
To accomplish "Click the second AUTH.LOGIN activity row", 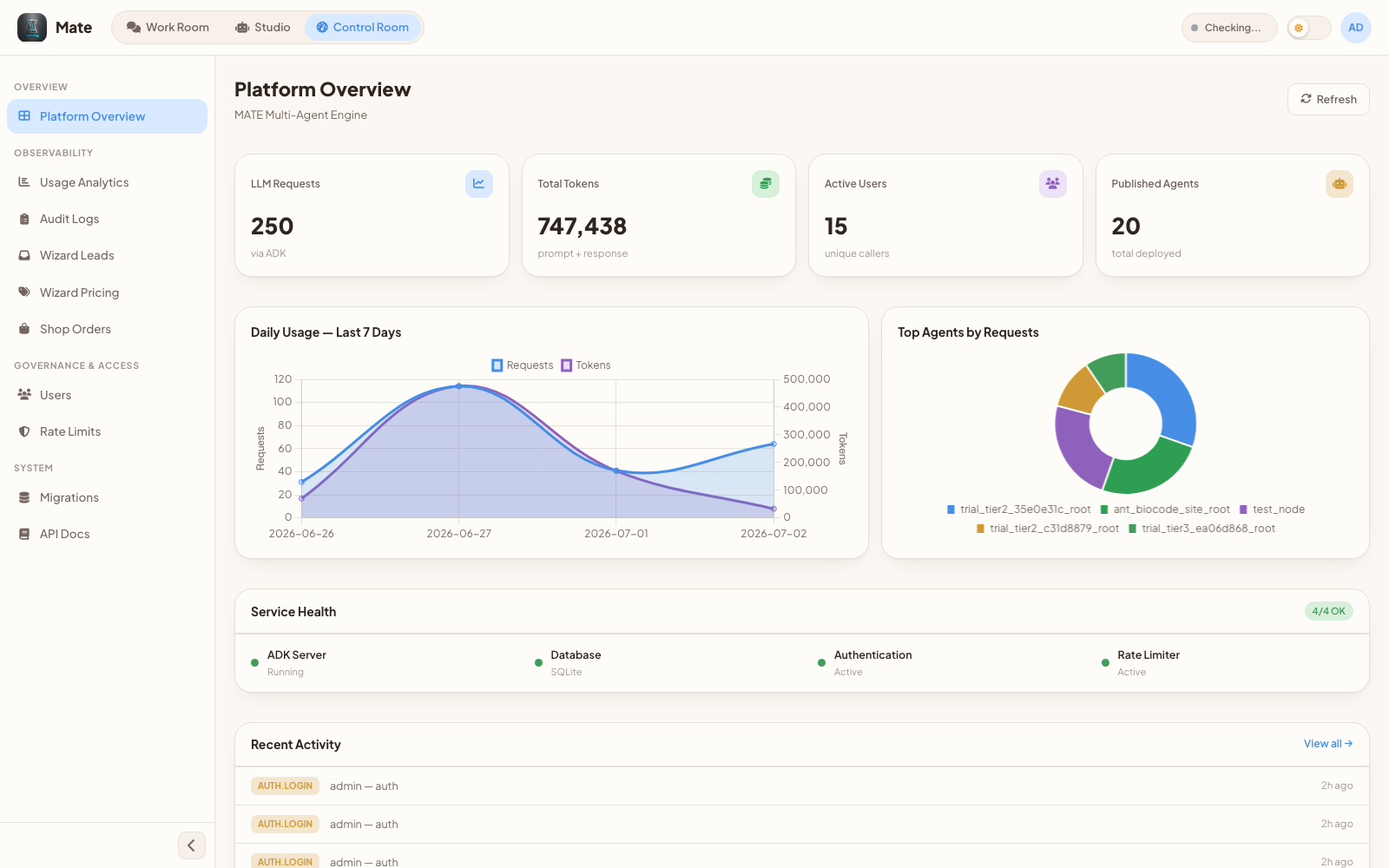I will (x=802, y=825).
